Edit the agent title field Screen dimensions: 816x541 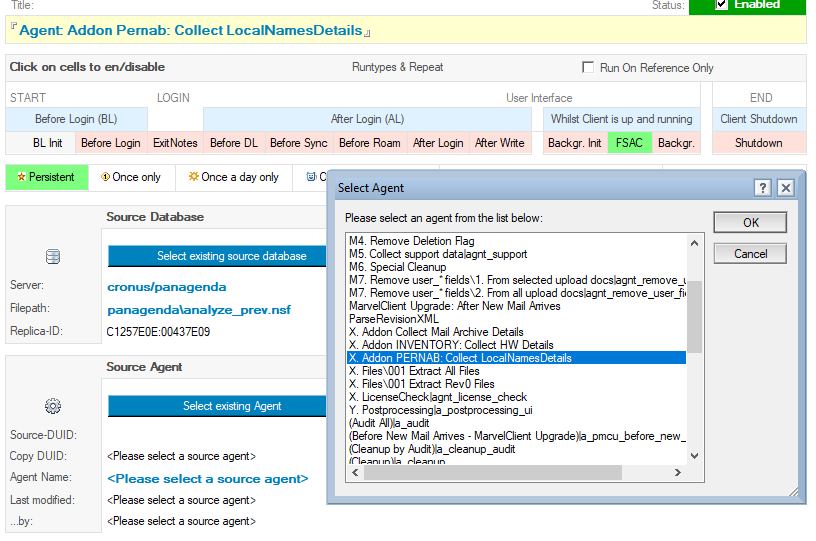point(406,30)
